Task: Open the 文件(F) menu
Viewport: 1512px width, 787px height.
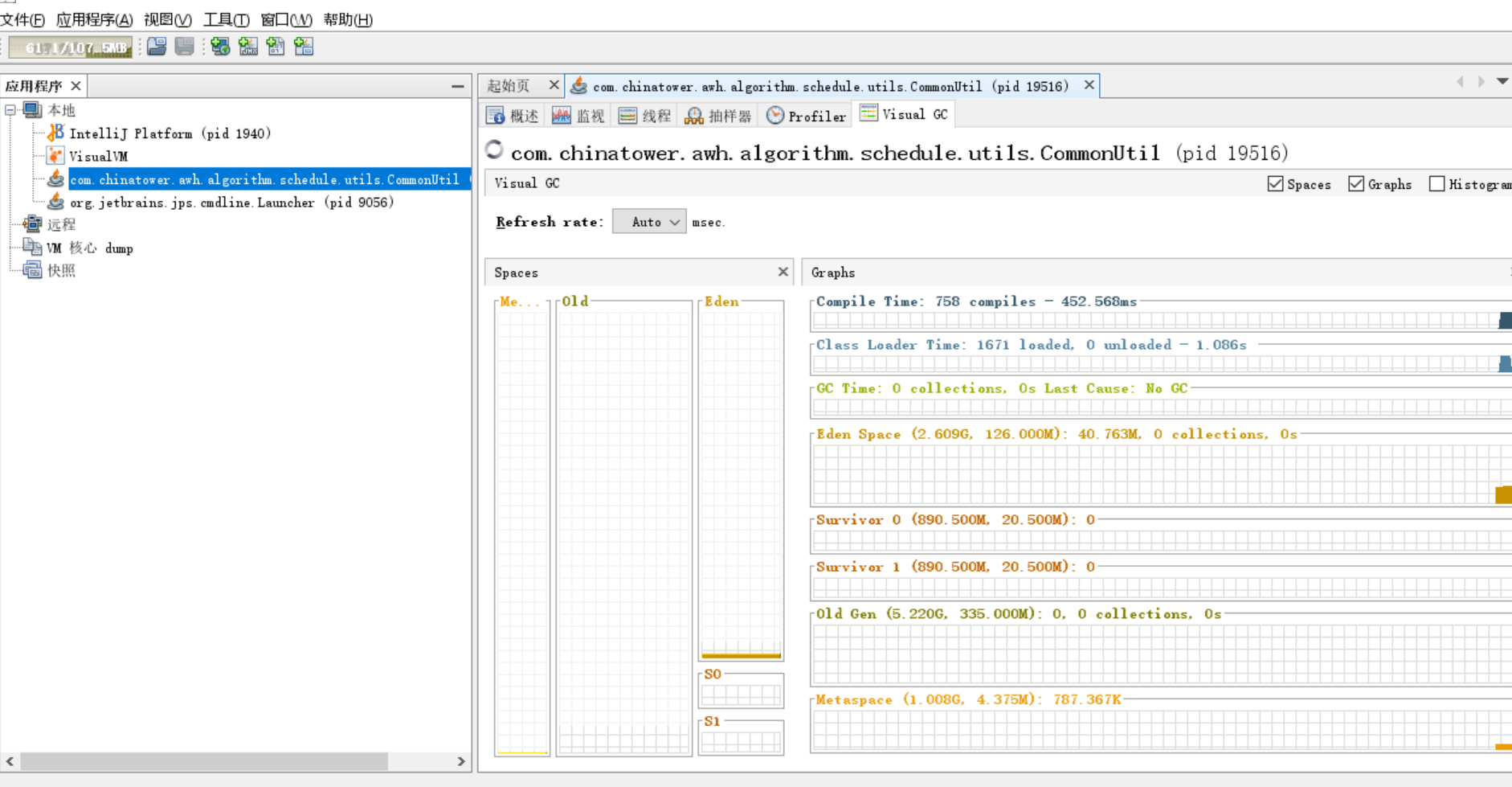Action: [22, 19]
